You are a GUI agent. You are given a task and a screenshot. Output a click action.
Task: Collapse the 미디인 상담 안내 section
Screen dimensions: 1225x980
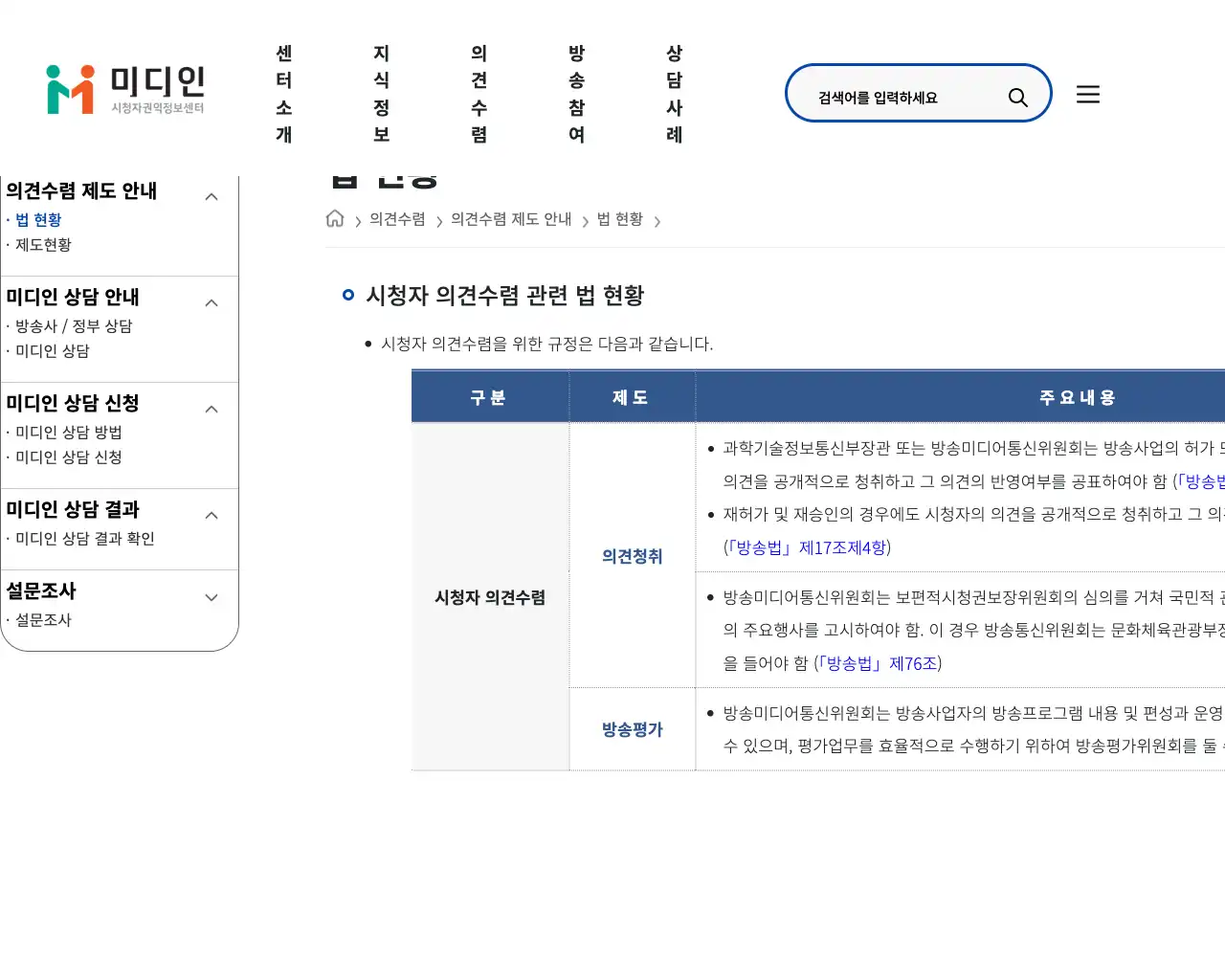click(x=212, y=301)
